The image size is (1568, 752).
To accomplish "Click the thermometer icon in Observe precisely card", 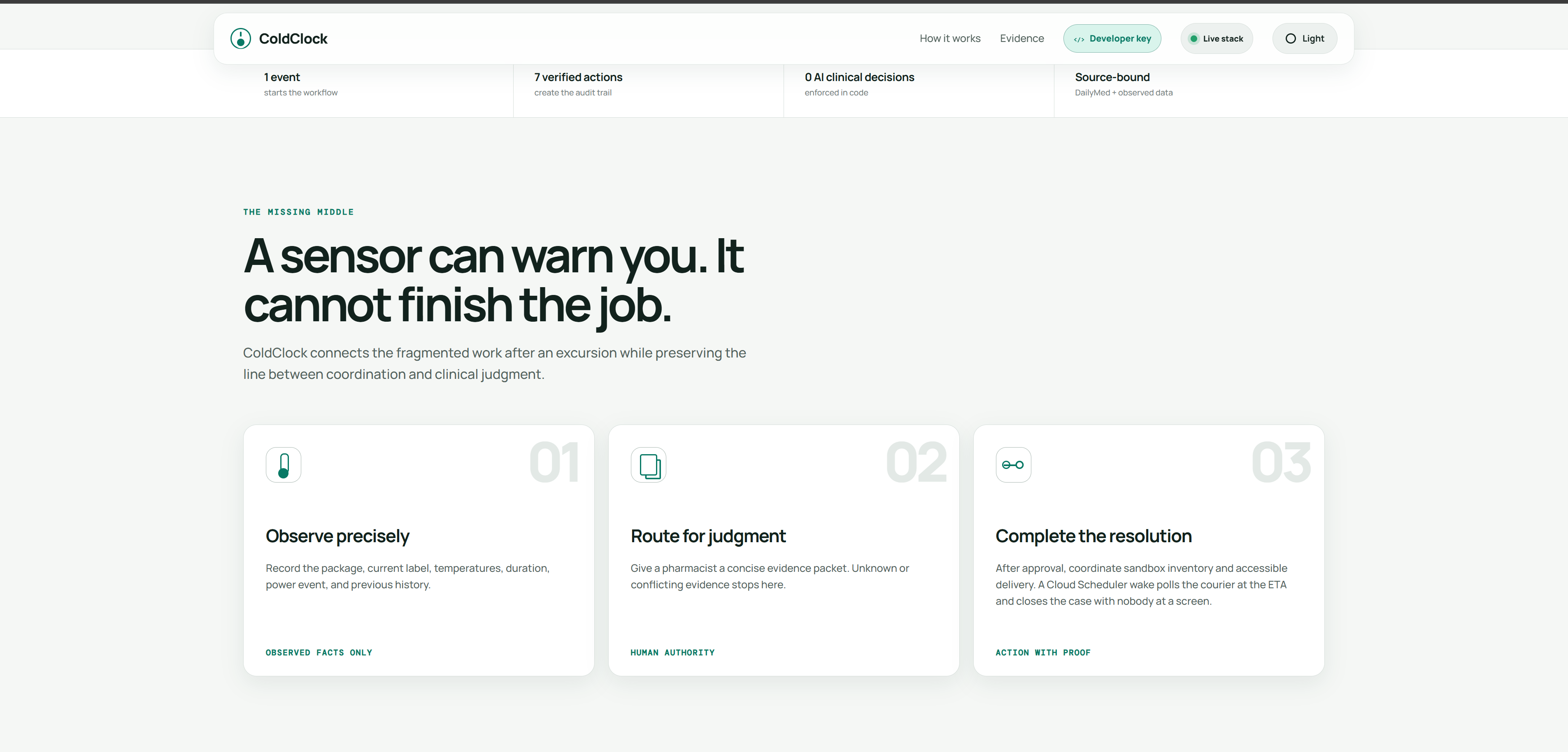I will pyautogui.click(x=284, y=465).
